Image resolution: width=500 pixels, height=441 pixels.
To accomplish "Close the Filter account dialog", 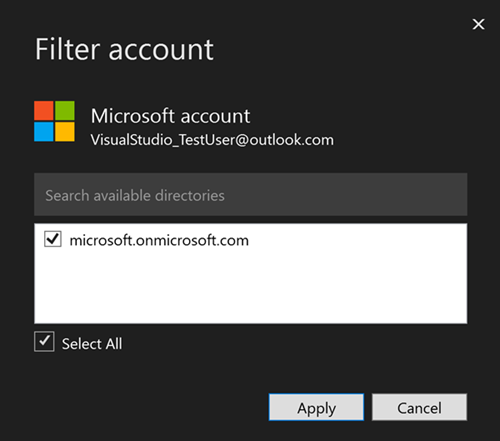I will pos(478,24).
